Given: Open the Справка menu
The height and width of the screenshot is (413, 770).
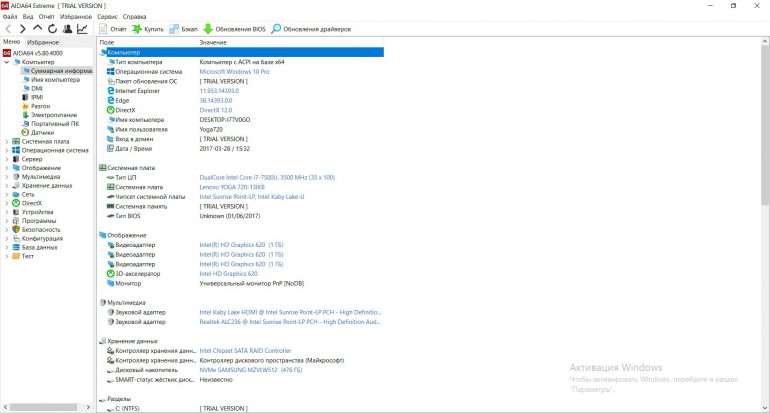Looking at the screenshot, I should 135,16.
